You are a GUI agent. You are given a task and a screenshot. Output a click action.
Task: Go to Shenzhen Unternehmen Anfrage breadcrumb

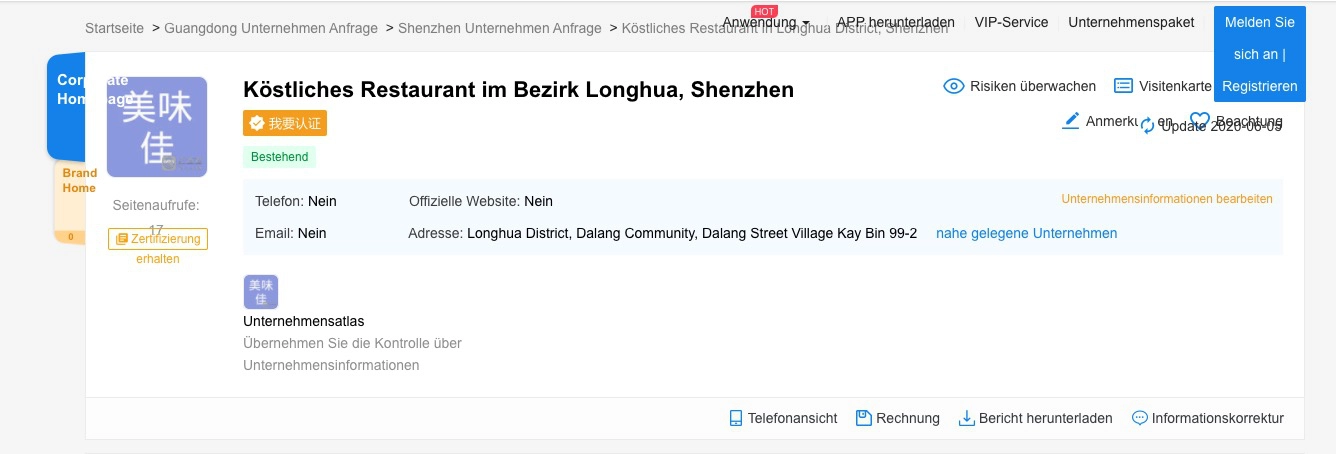[500, 28]
